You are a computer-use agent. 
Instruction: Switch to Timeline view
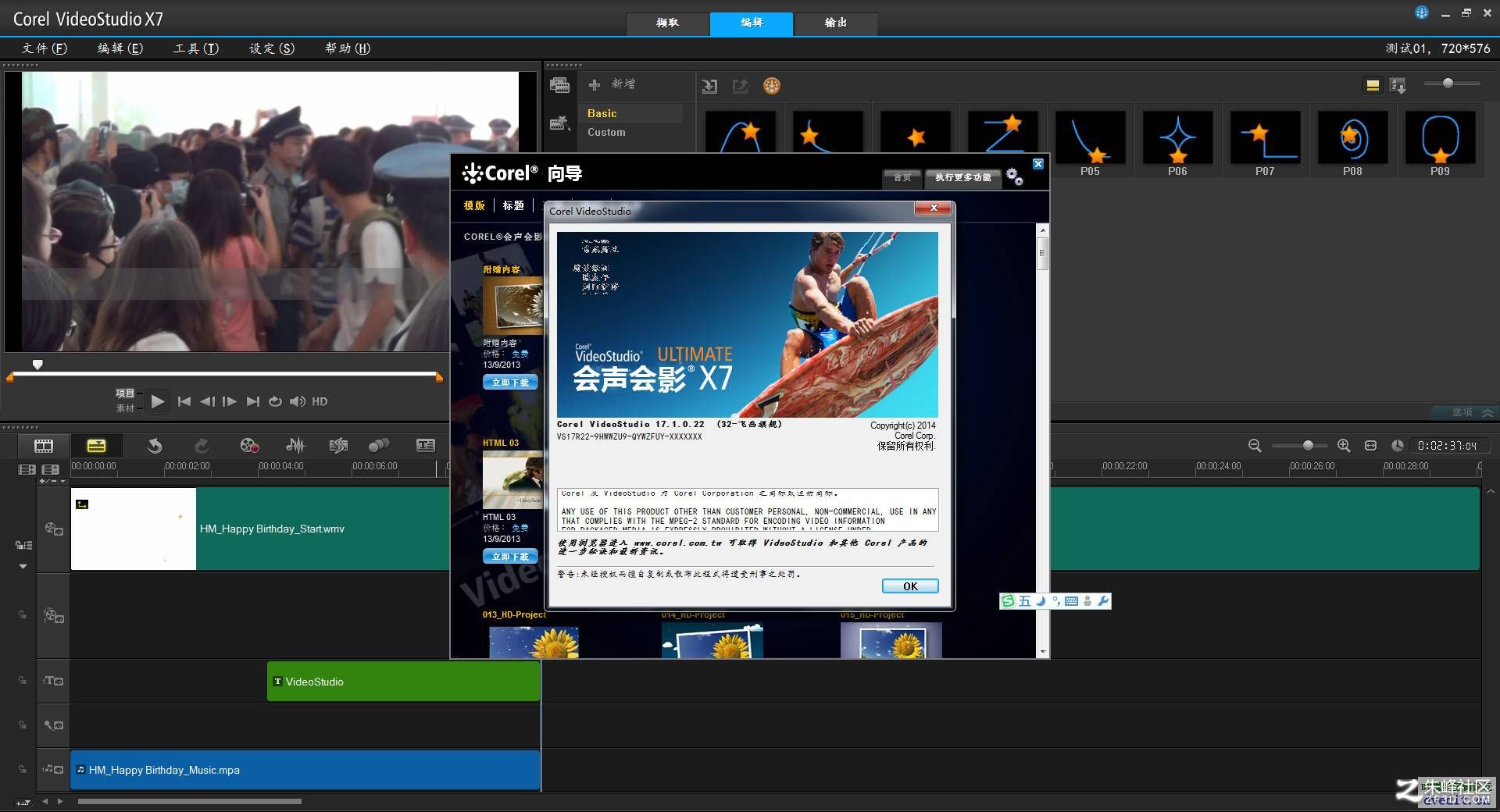click(96, 446)
